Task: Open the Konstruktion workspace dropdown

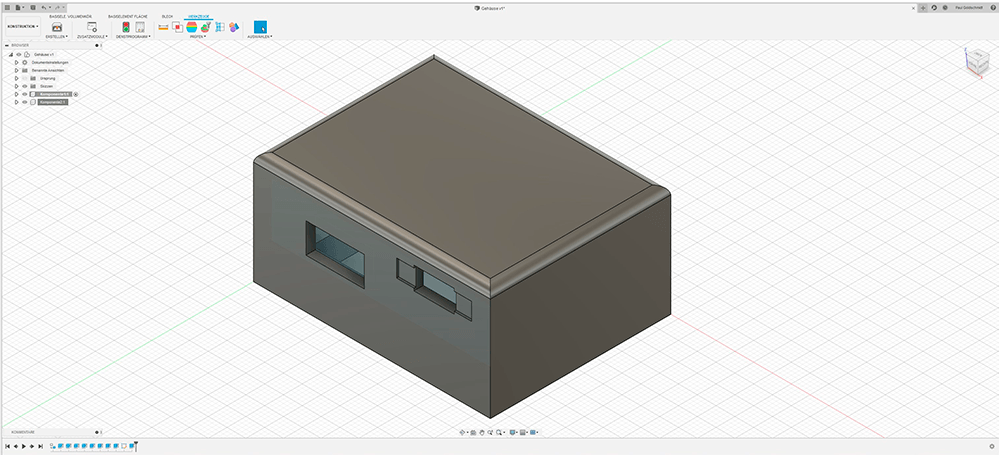Action: click(22, 27)
